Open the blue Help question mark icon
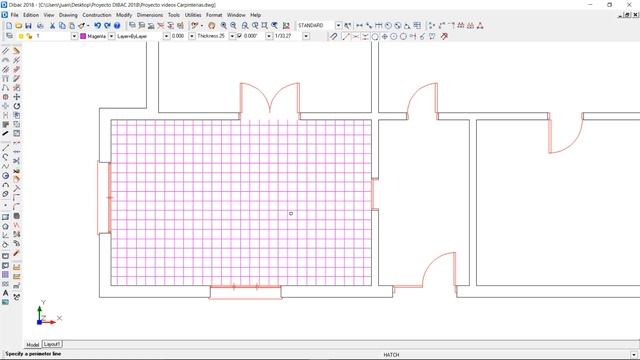 pos(117,25)
